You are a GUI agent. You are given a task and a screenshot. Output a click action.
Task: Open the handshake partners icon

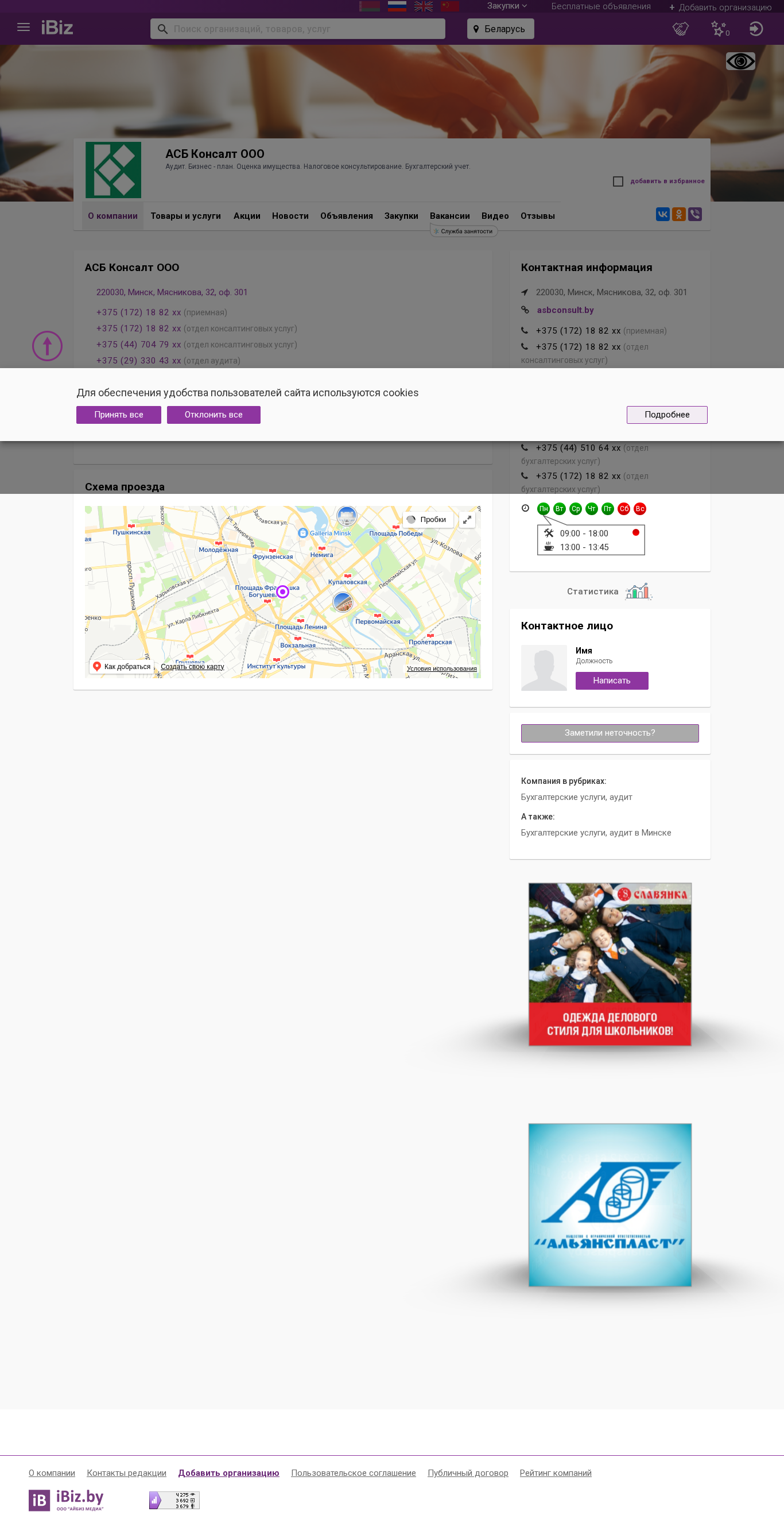[680, 29]
